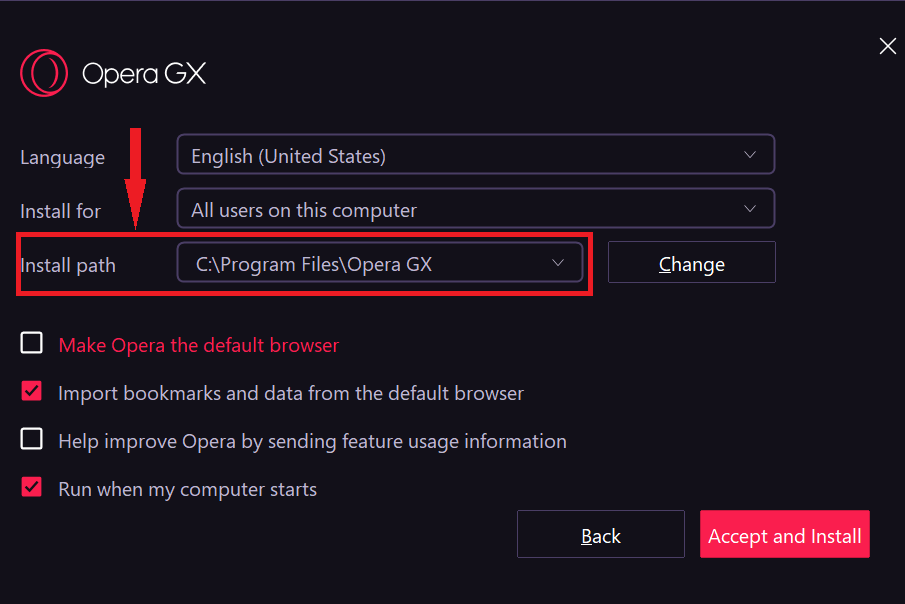Click the Opera GX logo icon
The width and height of the screenshot is (905, 604).
(x=44, y=73)
